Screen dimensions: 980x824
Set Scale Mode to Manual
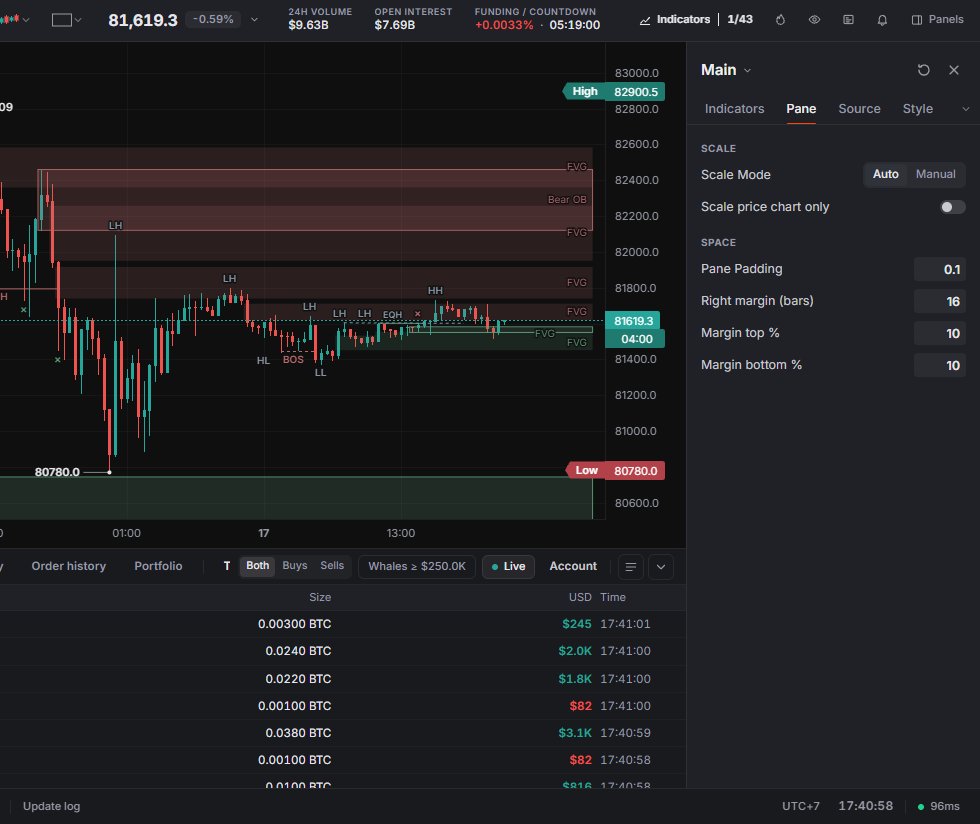[936, 174]
